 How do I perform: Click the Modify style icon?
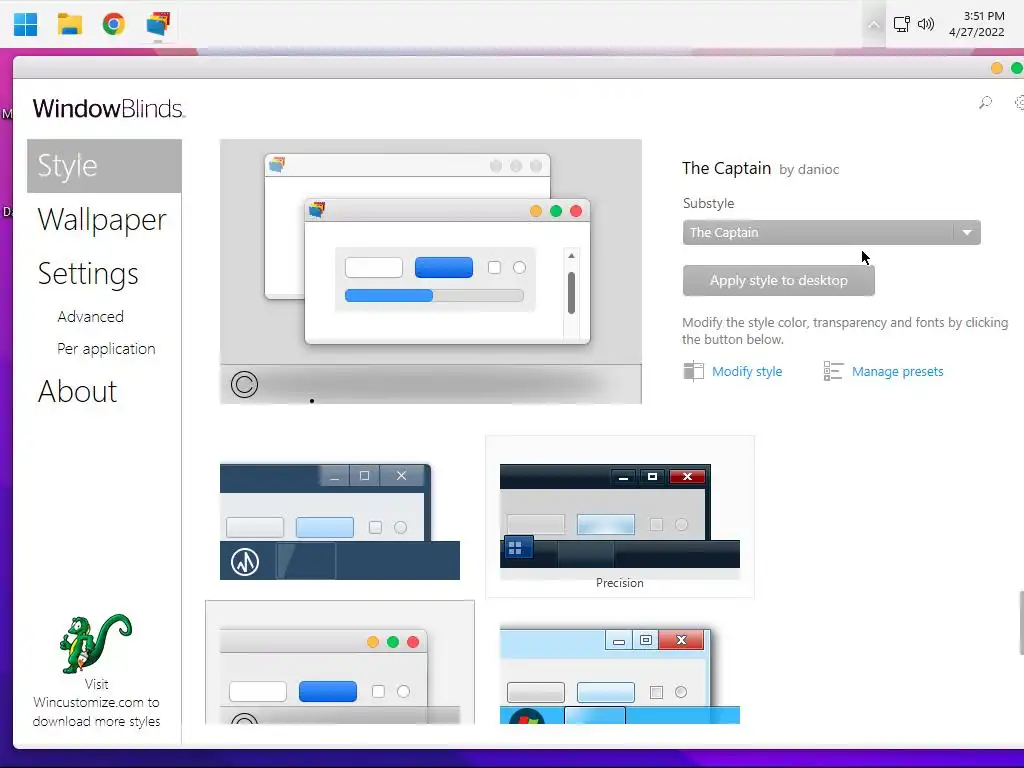pyautogui.click(x=693, y=371)
